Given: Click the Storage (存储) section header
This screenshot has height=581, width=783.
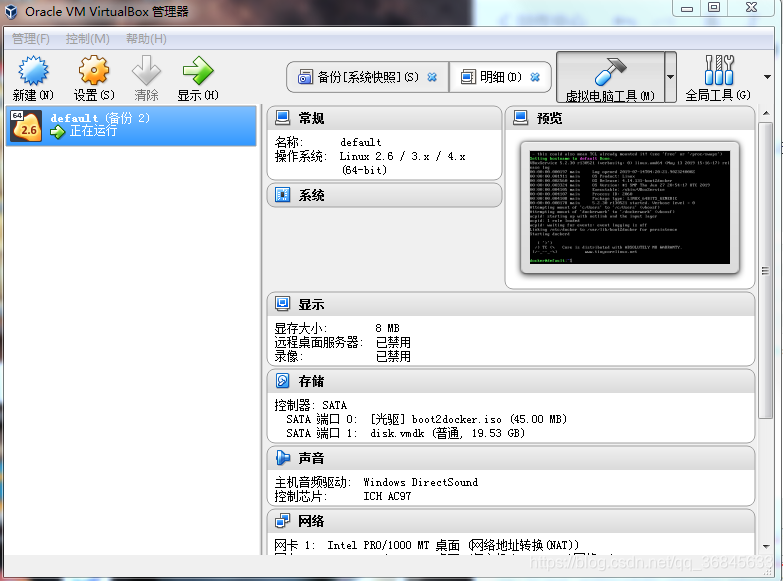Looking at the screenshot, I should [511, 382].
